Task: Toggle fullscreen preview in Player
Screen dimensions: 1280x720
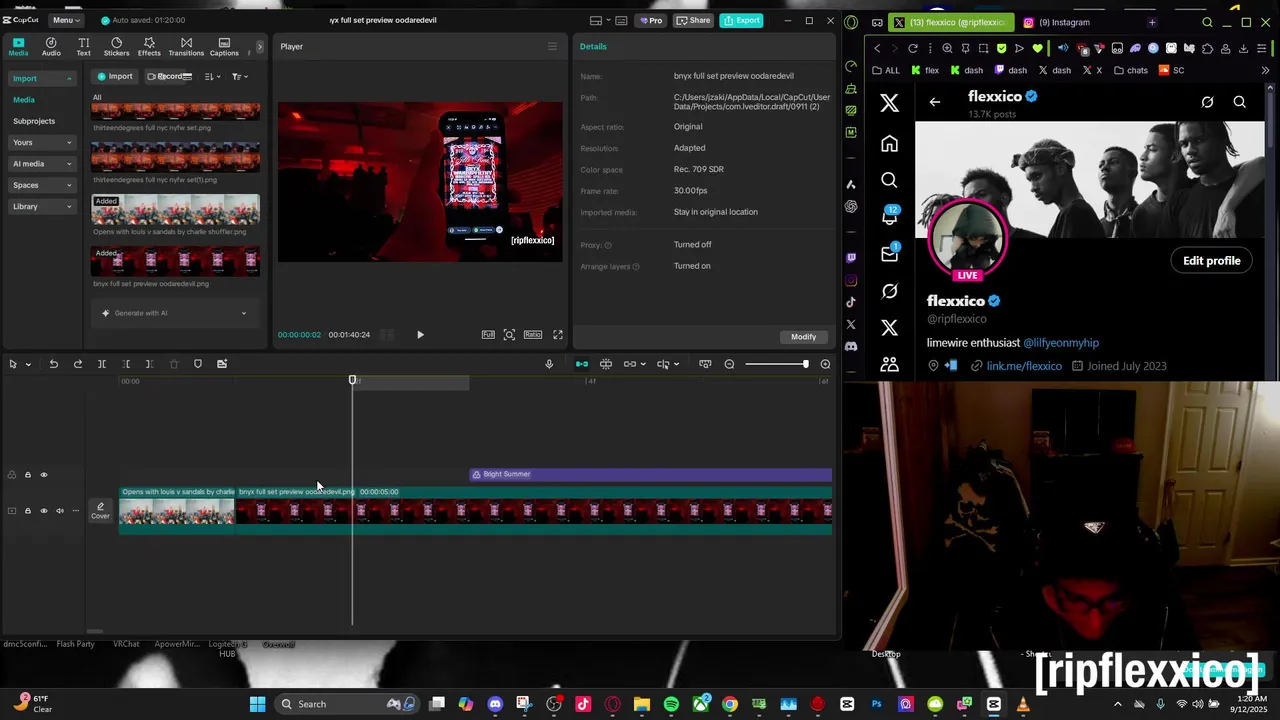Action: pyautogui.click(x=558, y=335)
